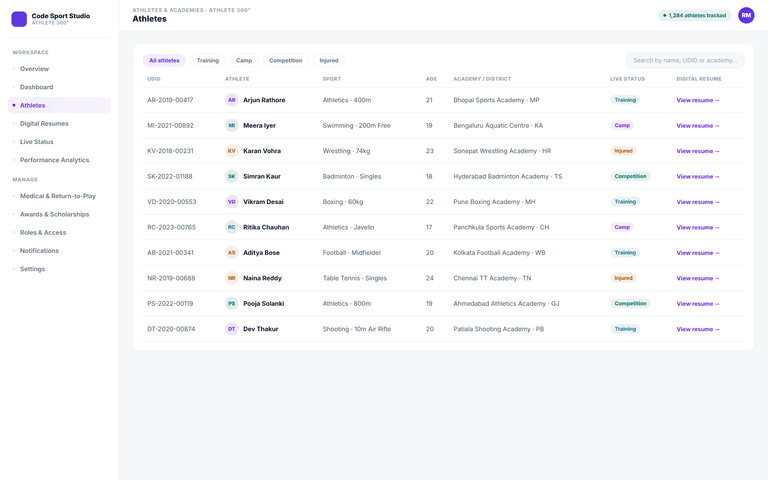This screenshot has height=480, width=768.
Task: Click Meera Iyer's Camp status badge
Action: [622, 125]
